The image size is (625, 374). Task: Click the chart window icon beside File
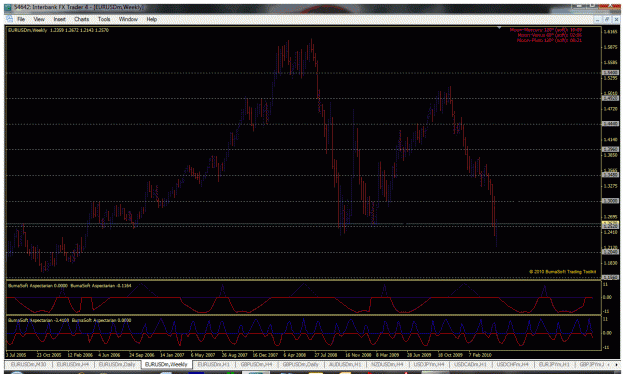[9, 19]
